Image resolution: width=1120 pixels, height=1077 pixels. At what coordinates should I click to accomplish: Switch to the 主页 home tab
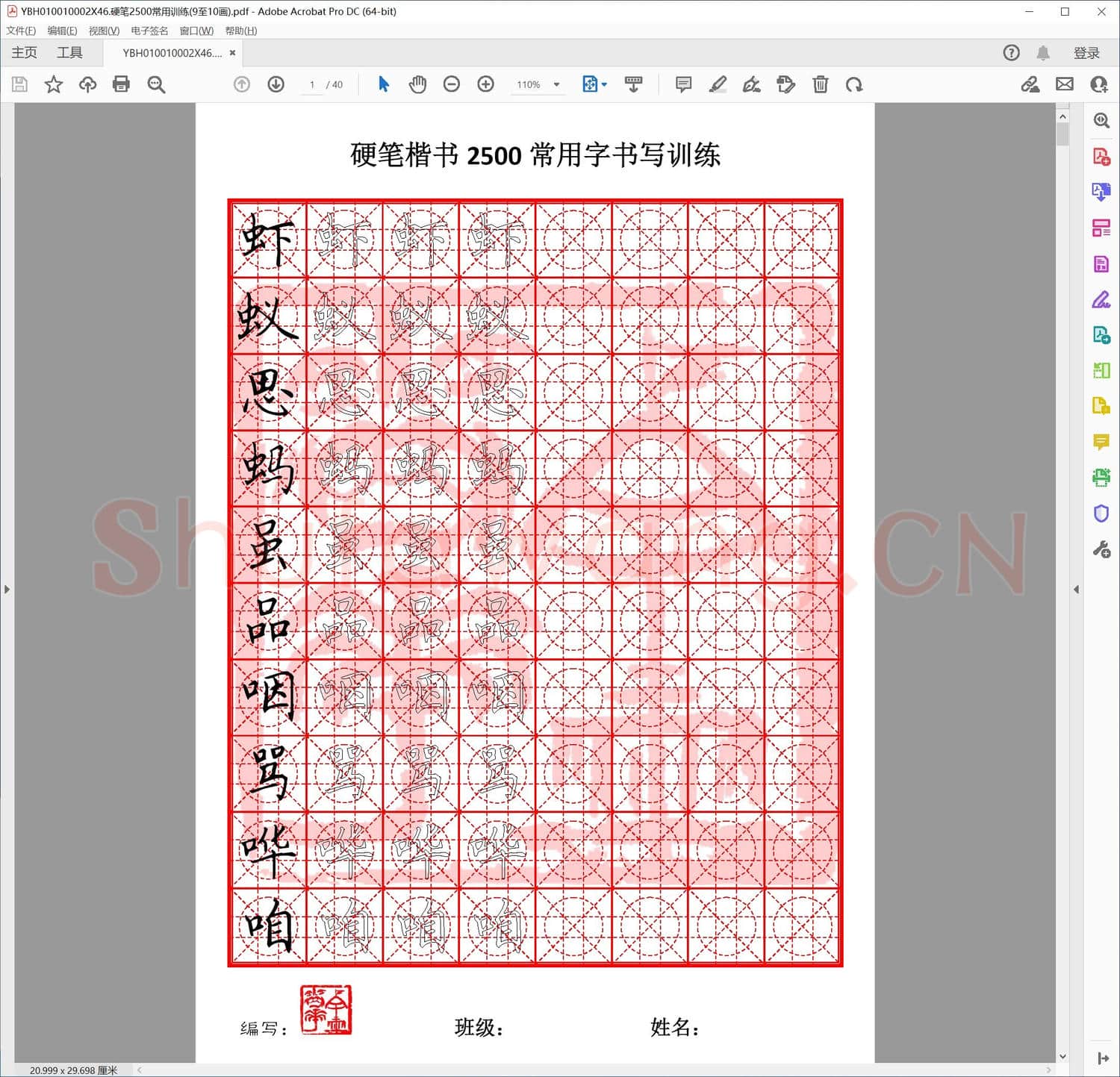pos(24,52)
